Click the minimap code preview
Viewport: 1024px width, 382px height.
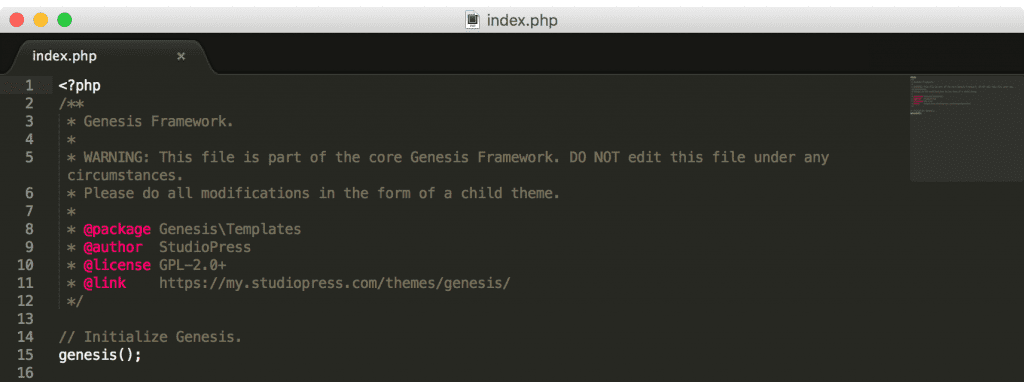[x=966, y=128]
